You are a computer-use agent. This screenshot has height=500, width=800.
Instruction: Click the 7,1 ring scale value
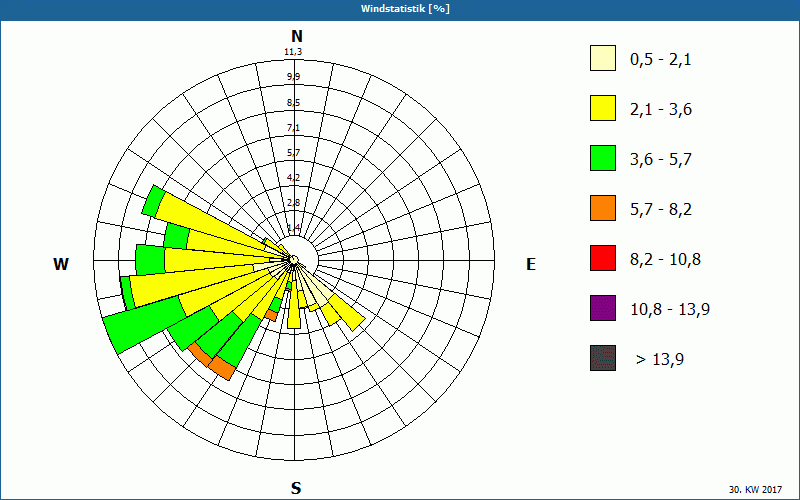293,128
